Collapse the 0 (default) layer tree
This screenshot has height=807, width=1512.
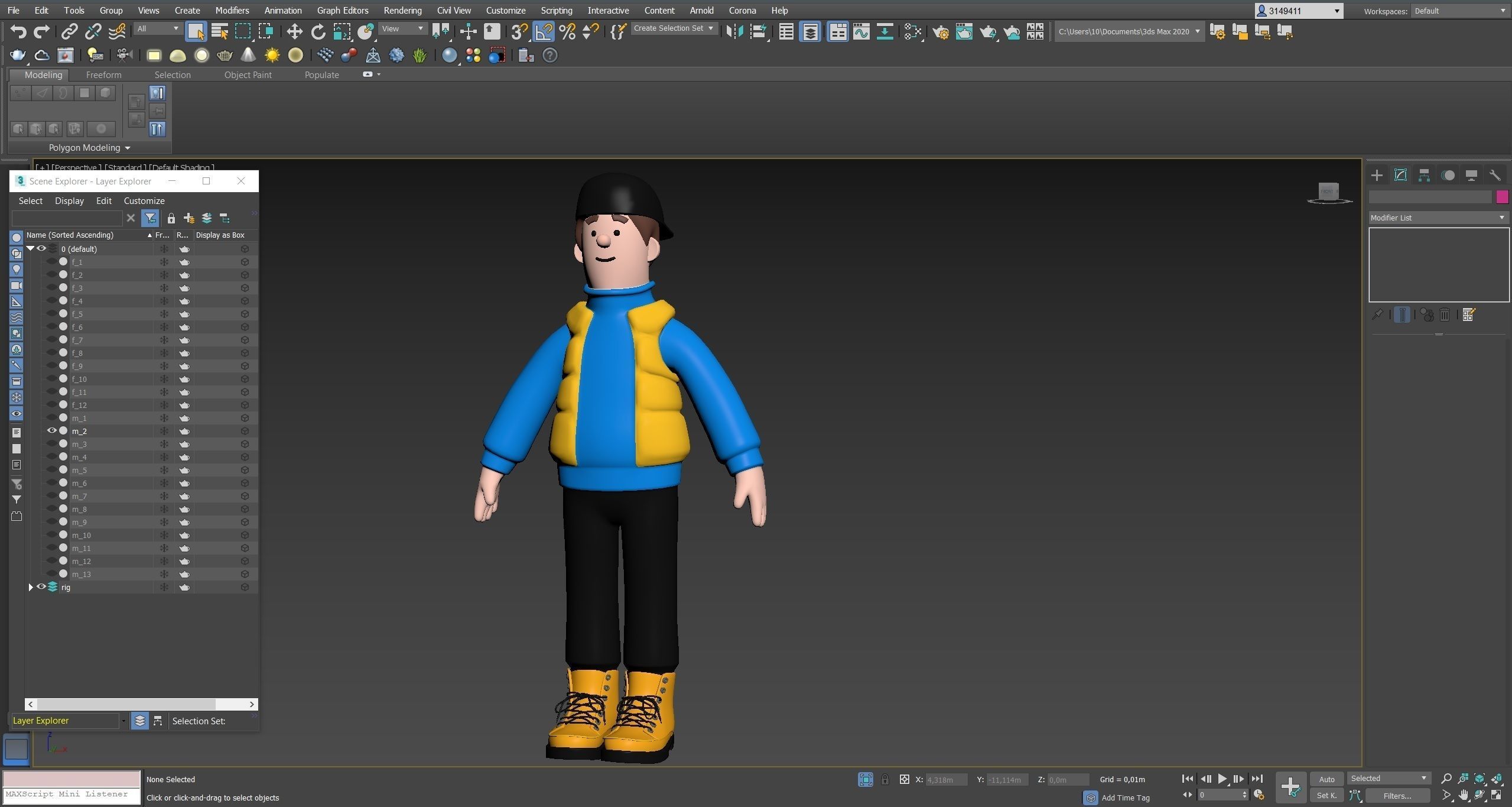[30, 249]
